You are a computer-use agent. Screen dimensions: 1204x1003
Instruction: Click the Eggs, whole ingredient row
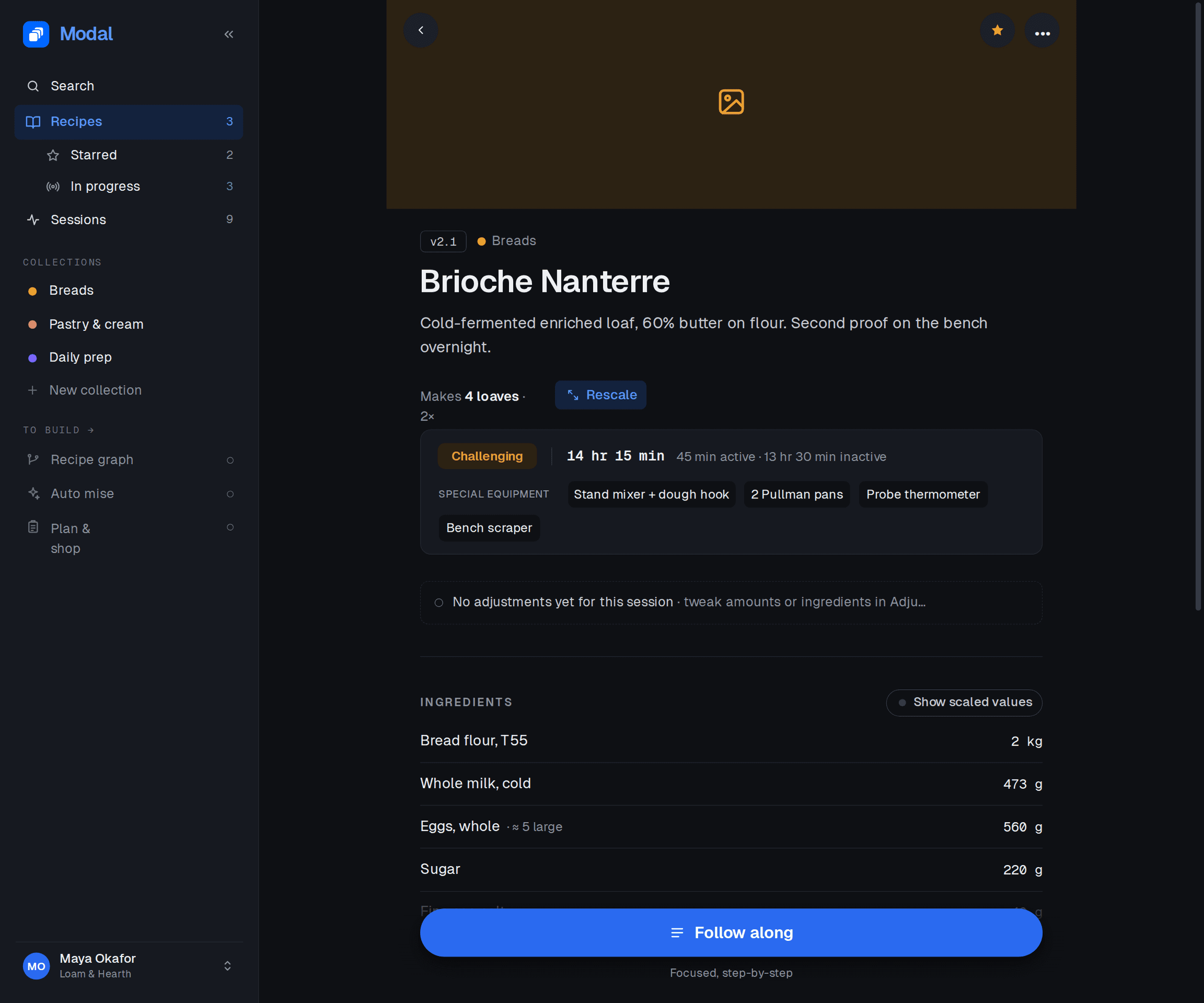pos(731,826)
